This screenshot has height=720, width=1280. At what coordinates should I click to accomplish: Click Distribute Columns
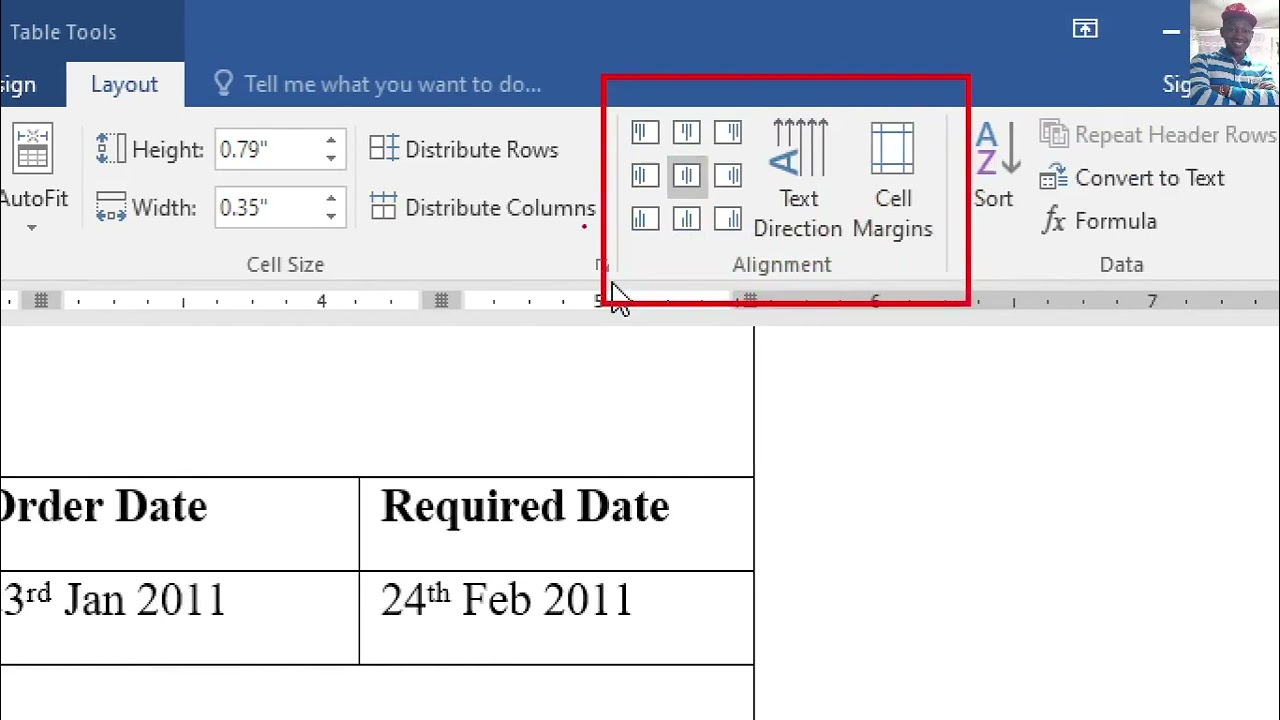482,208
